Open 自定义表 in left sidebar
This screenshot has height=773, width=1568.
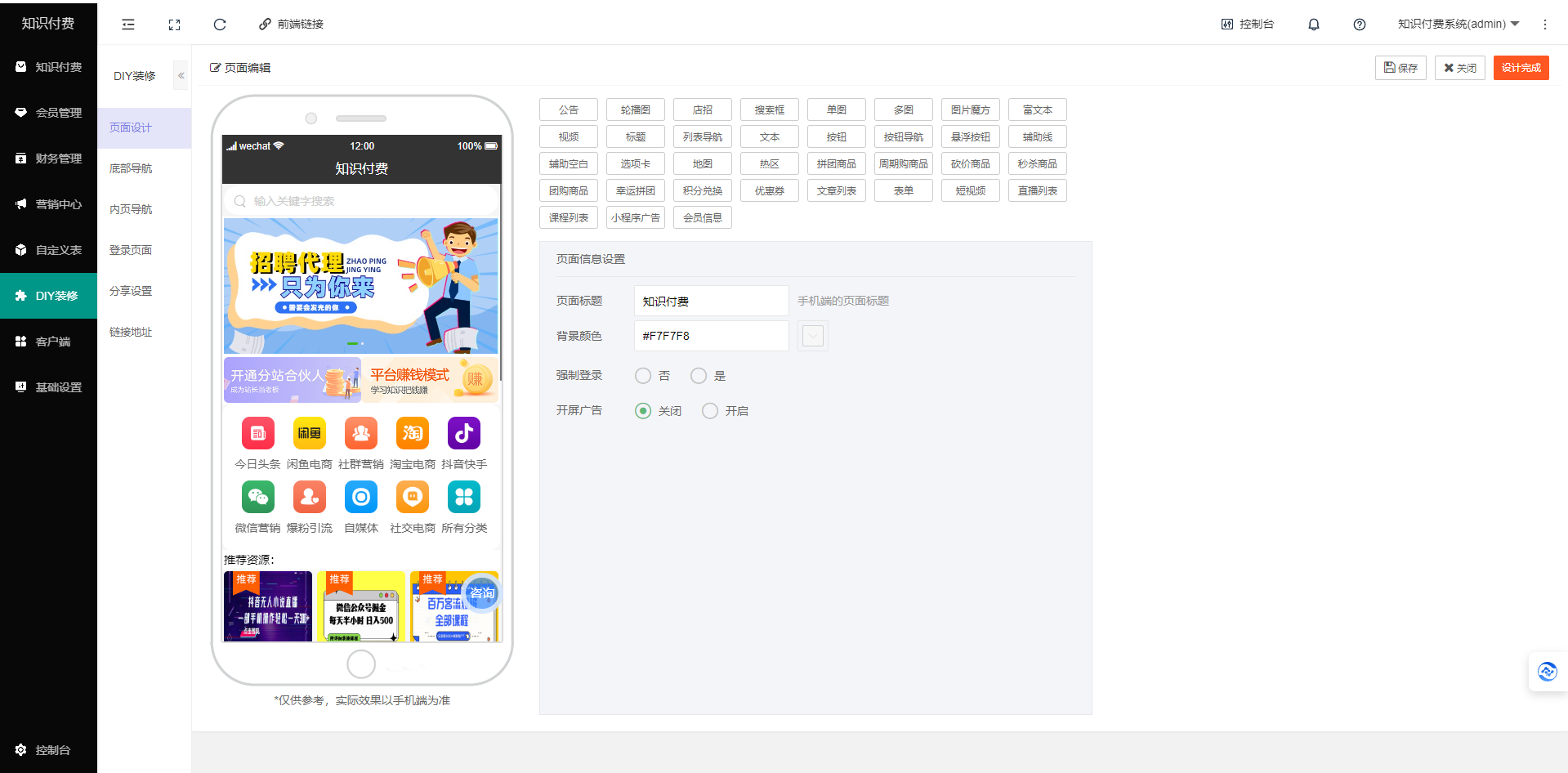tap(48, 250)
